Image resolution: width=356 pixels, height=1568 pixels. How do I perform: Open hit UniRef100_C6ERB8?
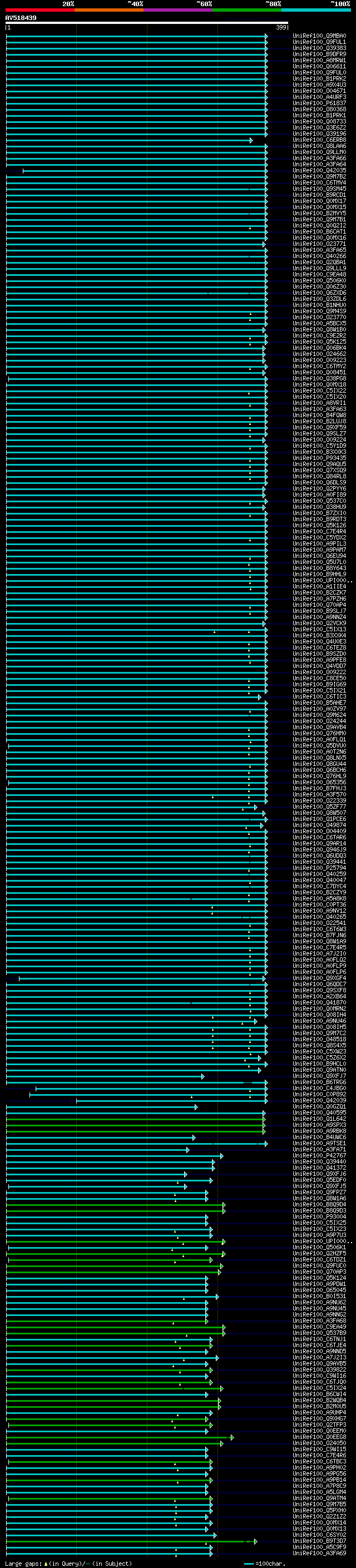[319, 140]
